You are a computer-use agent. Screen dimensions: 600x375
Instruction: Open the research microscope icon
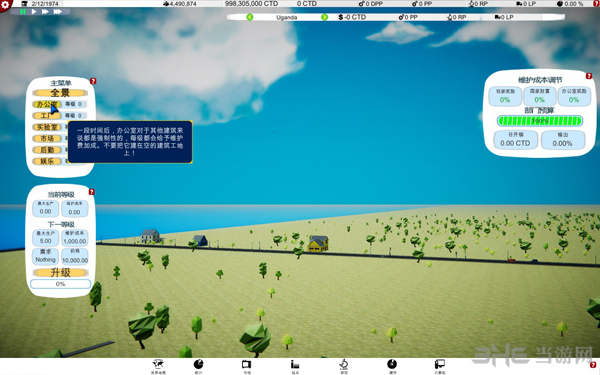coord(344,364)
